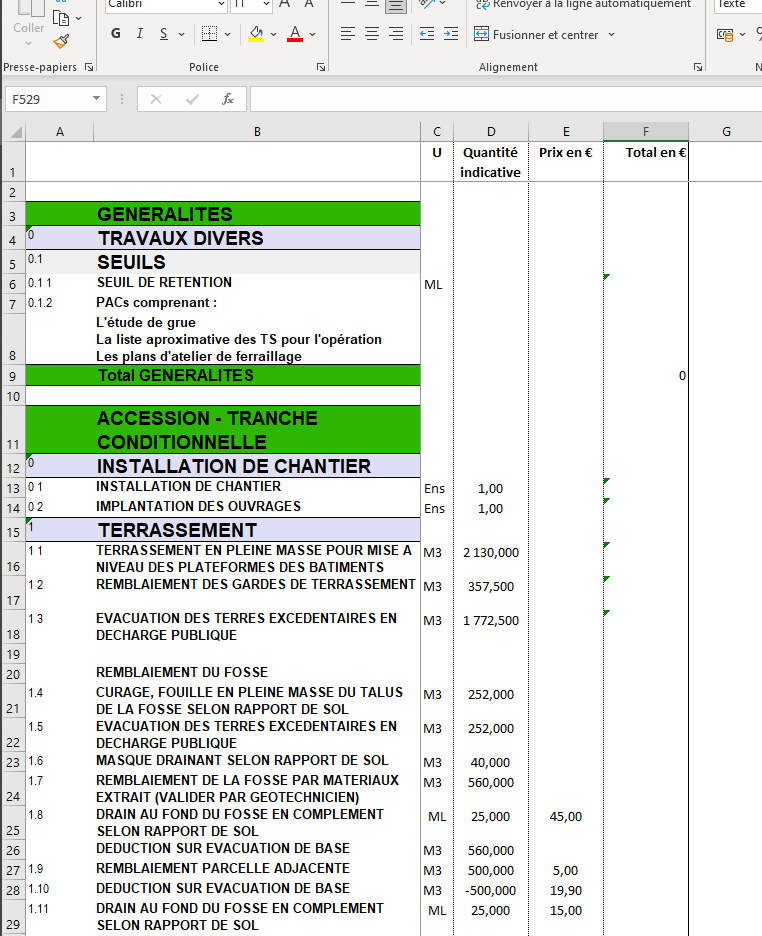Select column C header

point(437,131)
